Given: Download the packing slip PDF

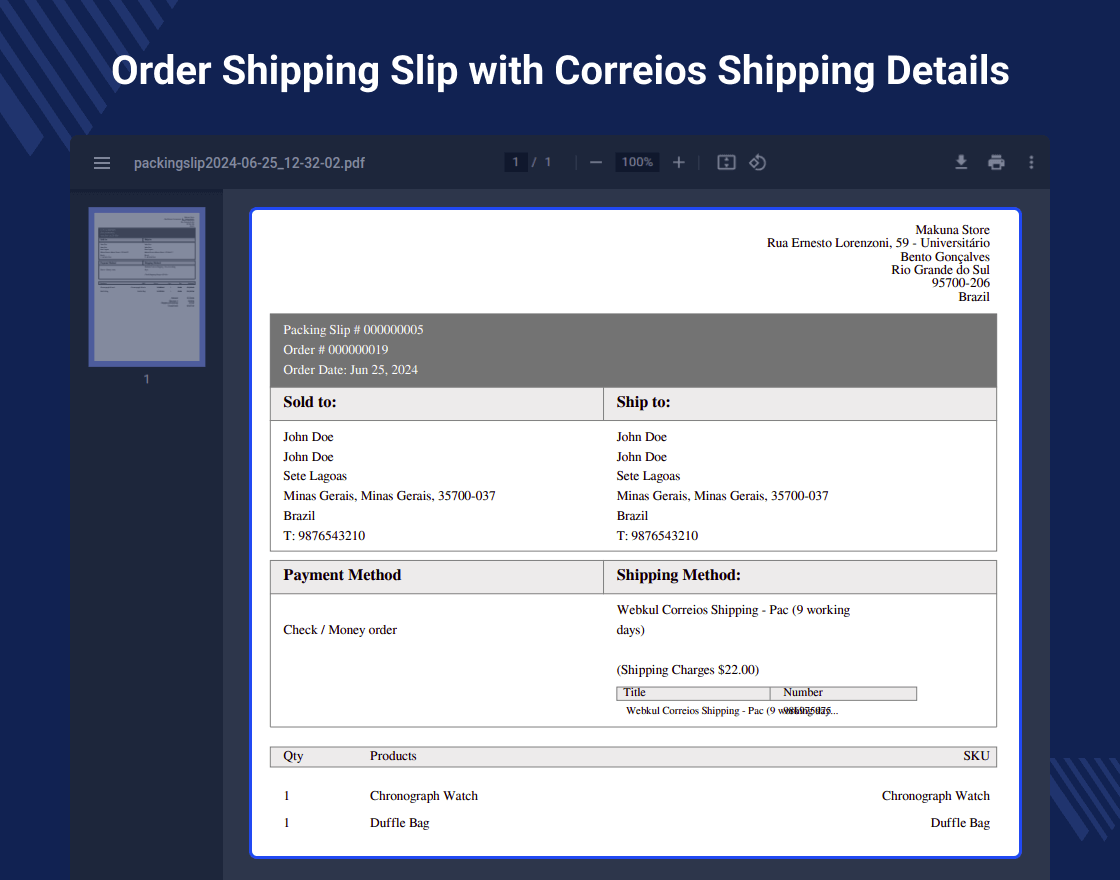Looking at the screenshot, I should tap(961, 163).
